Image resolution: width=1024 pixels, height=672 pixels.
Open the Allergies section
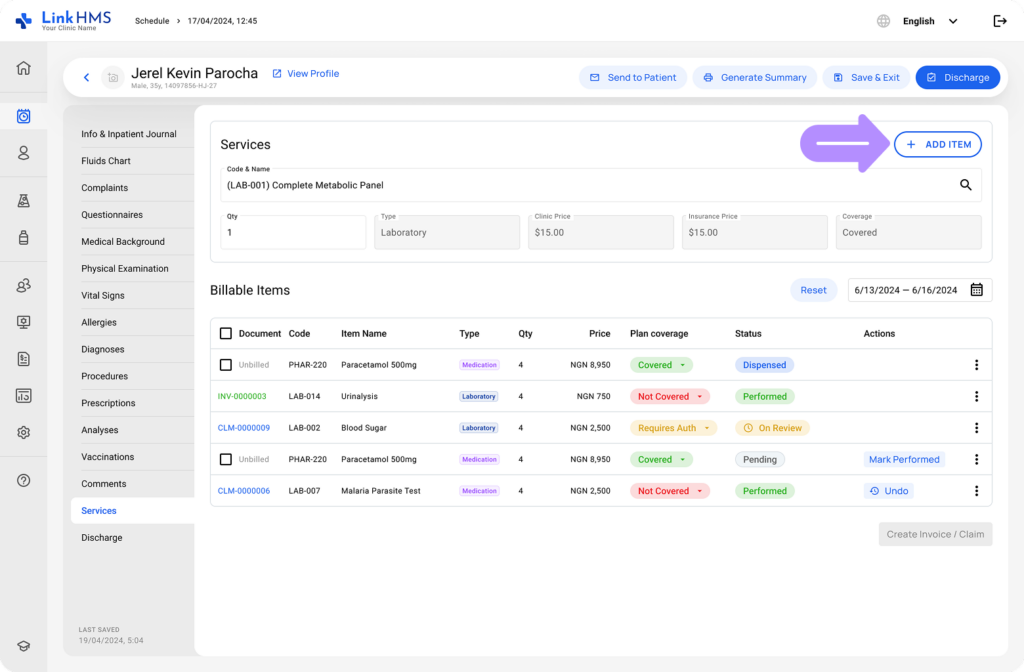99,323
